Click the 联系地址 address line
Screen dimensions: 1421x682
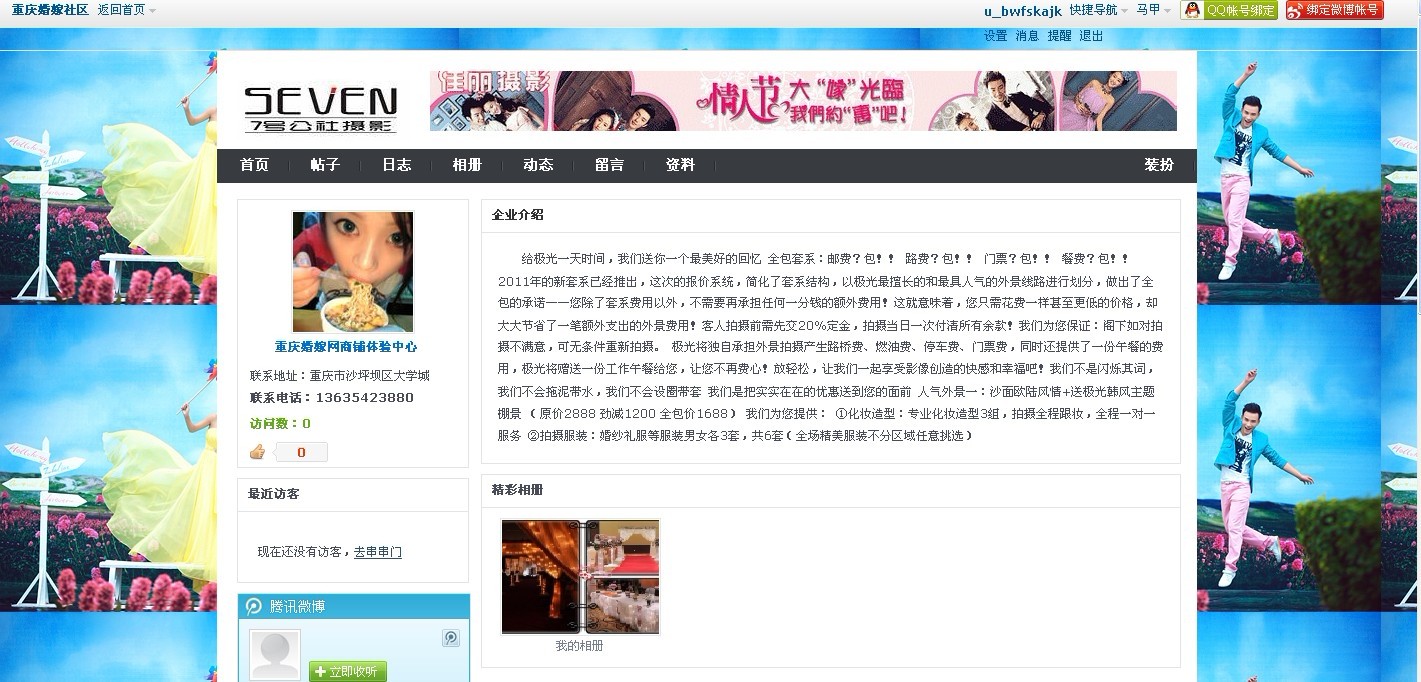point(340,376)
